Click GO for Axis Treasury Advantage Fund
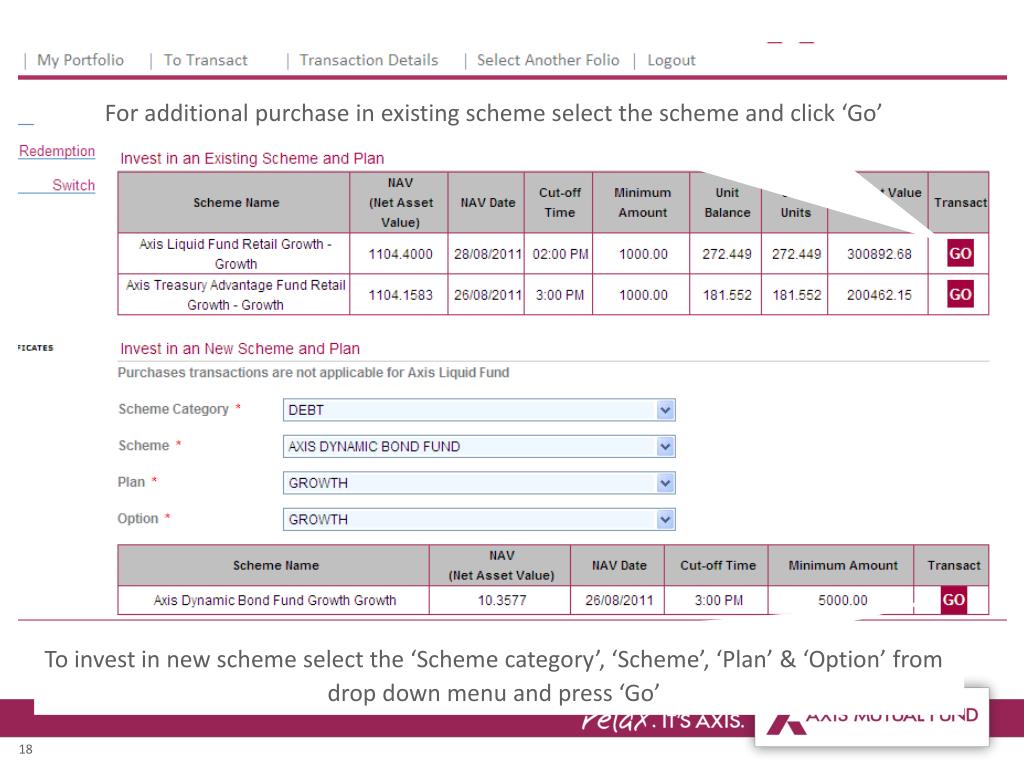The height and width of the screenshot is (768, 1024). (960, 295)
